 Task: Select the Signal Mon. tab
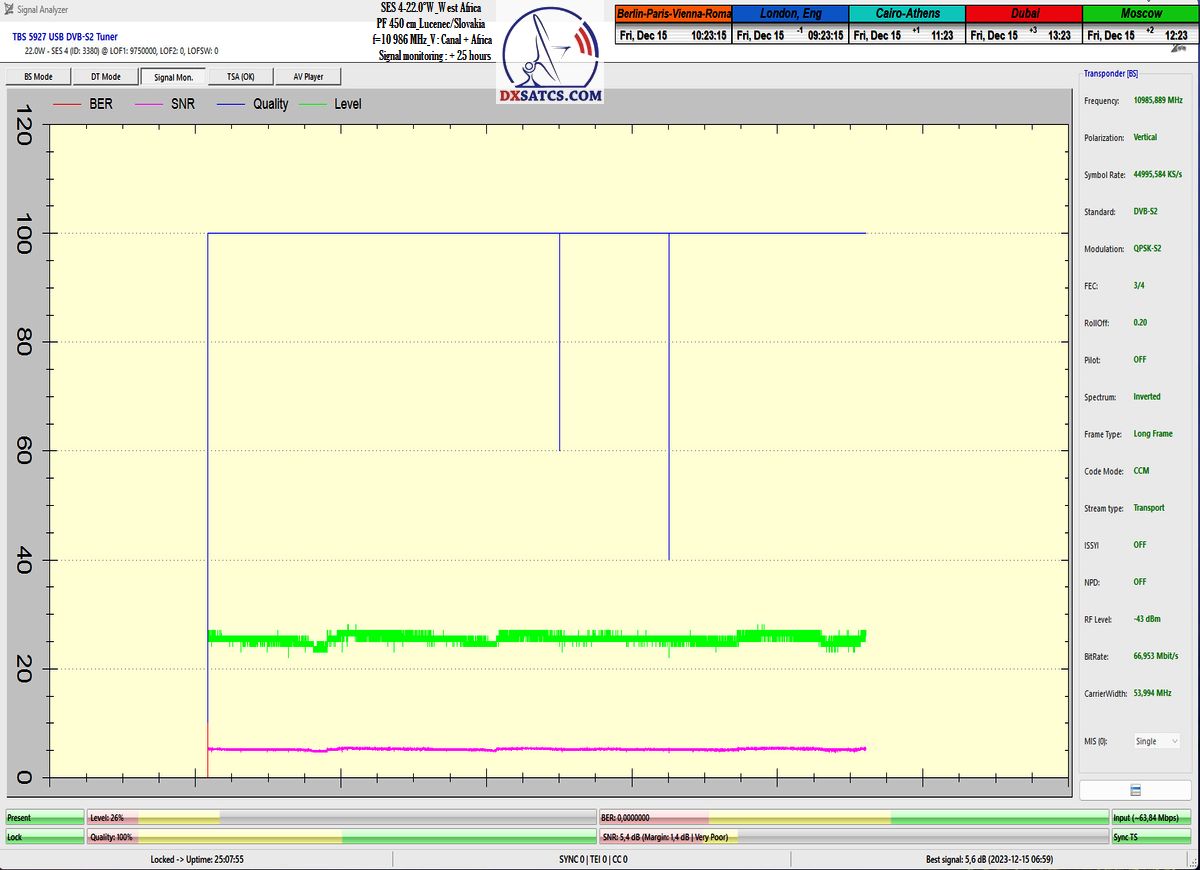tap(173, 77)
